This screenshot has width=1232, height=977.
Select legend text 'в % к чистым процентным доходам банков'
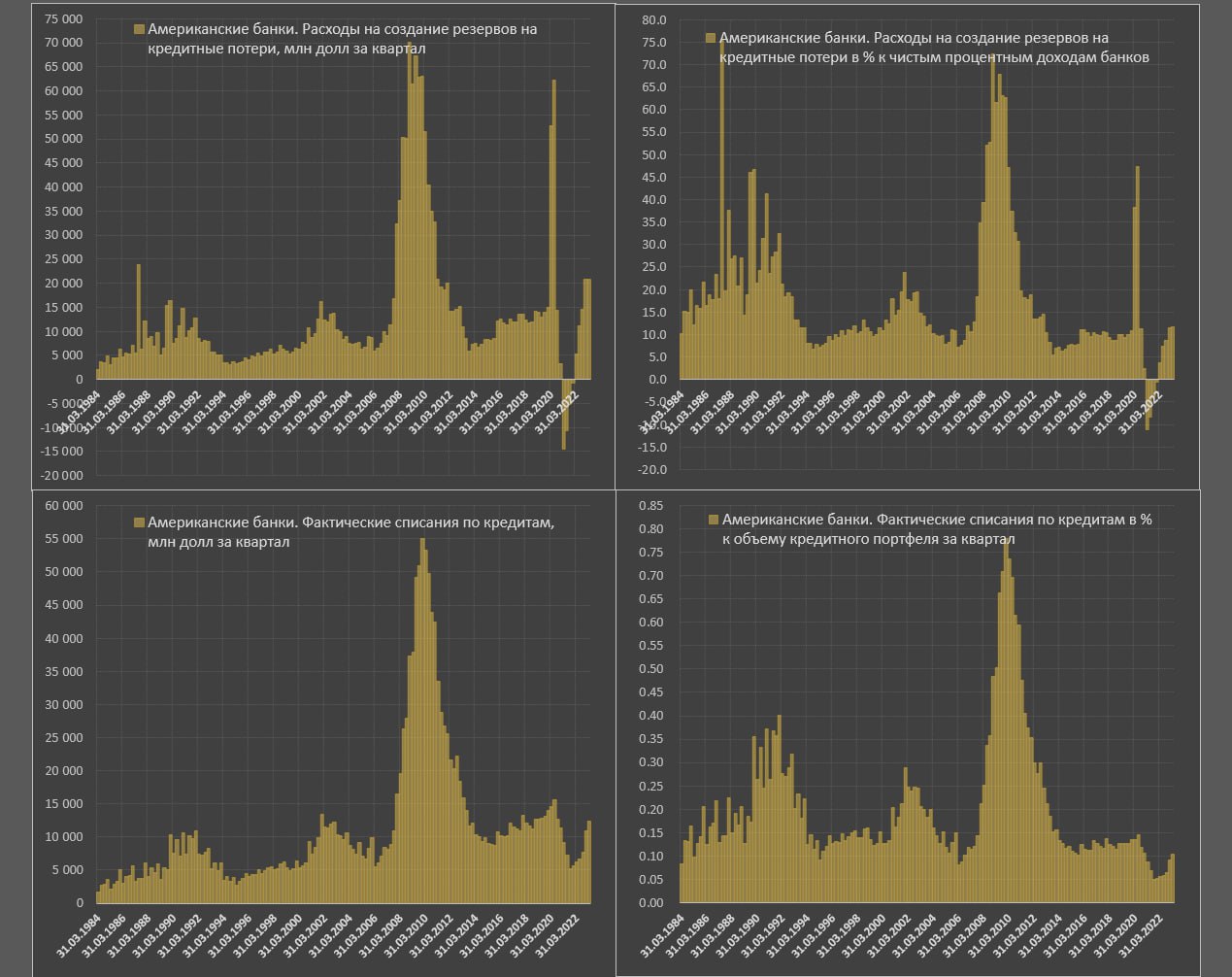(x=999, y=57)
